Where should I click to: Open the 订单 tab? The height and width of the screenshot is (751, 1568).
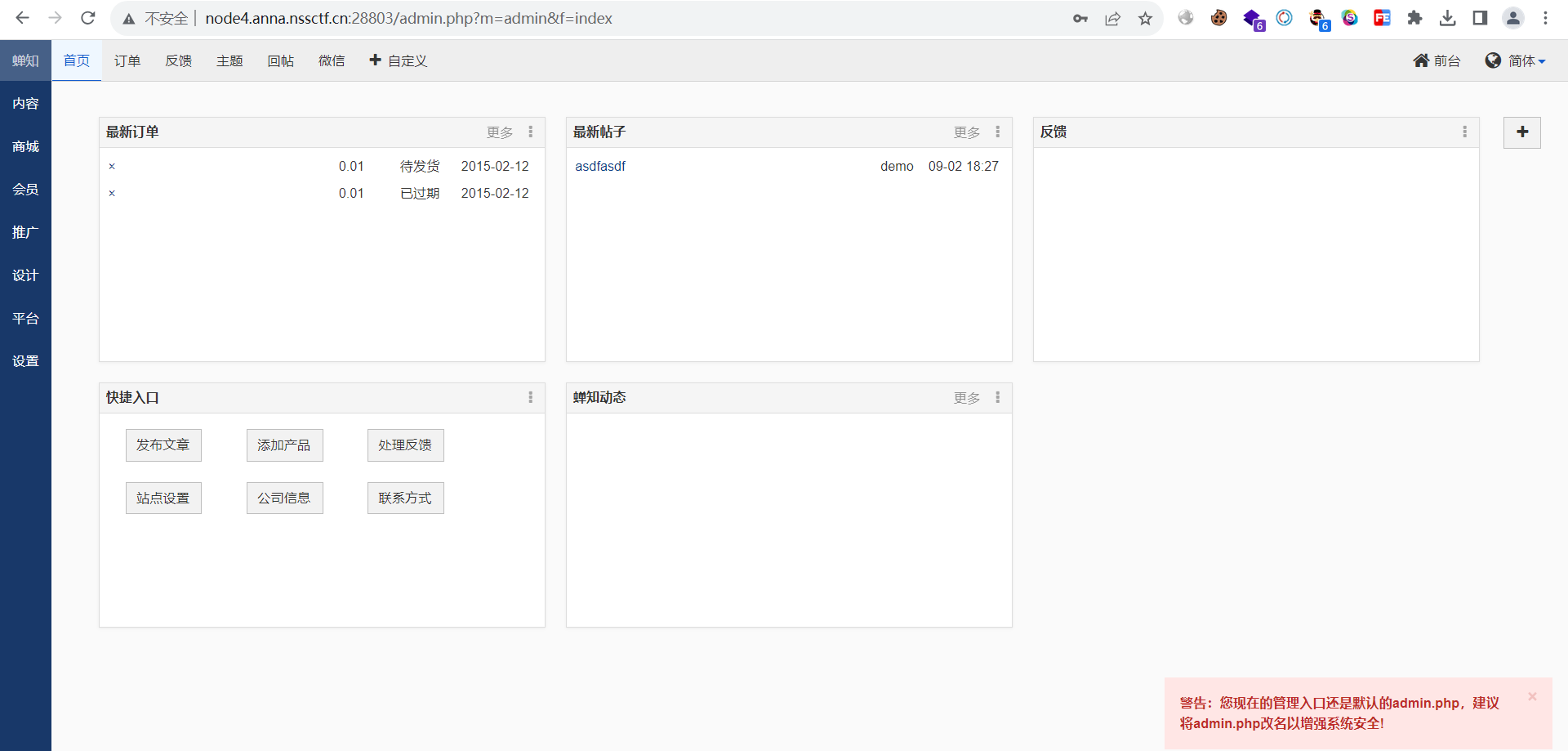point(127,60)
